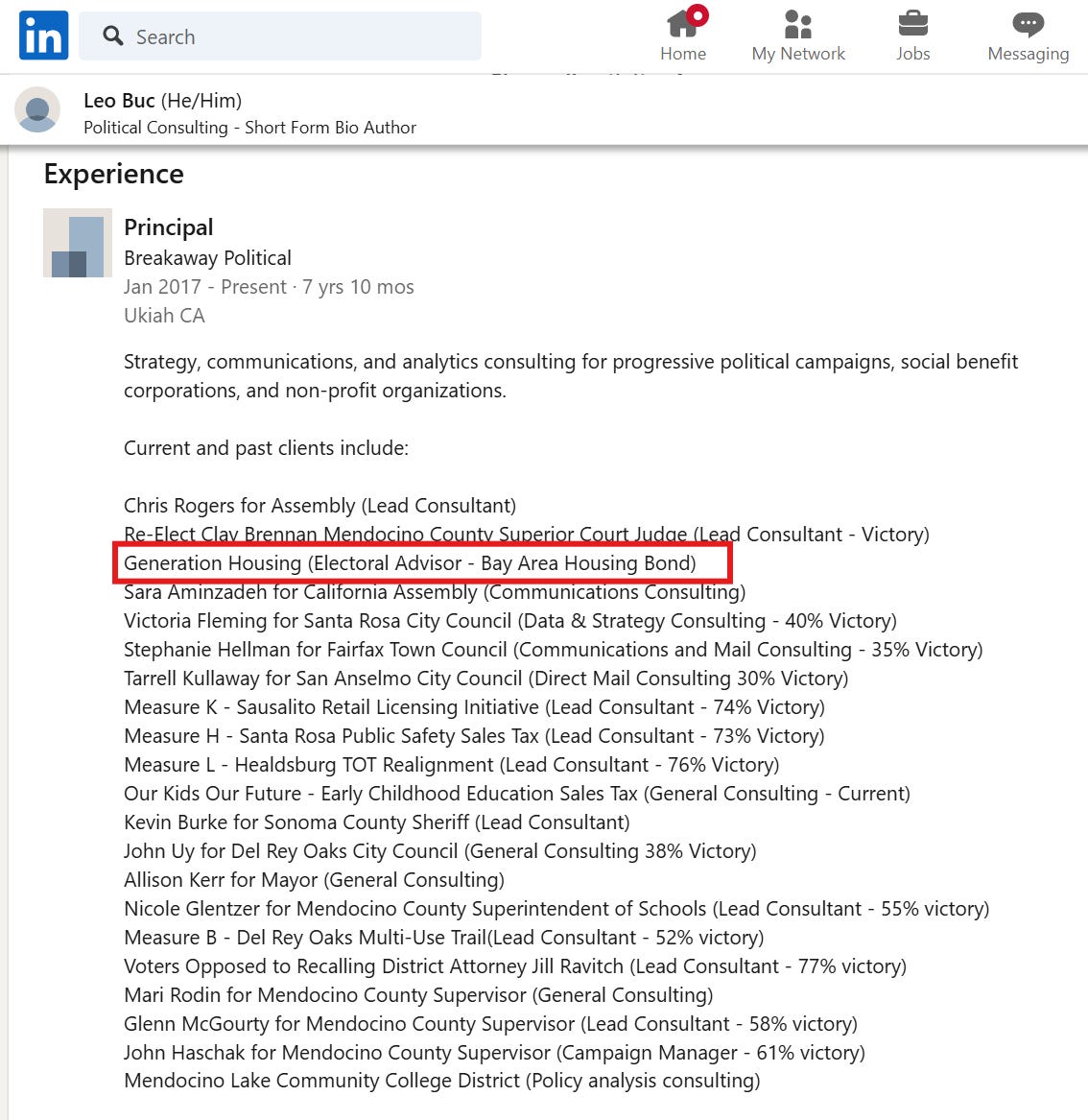Screen dimensions: 1088x1120
Task: Click the Measure H Santa Rosa line
Action: click(x=474, y=736)
